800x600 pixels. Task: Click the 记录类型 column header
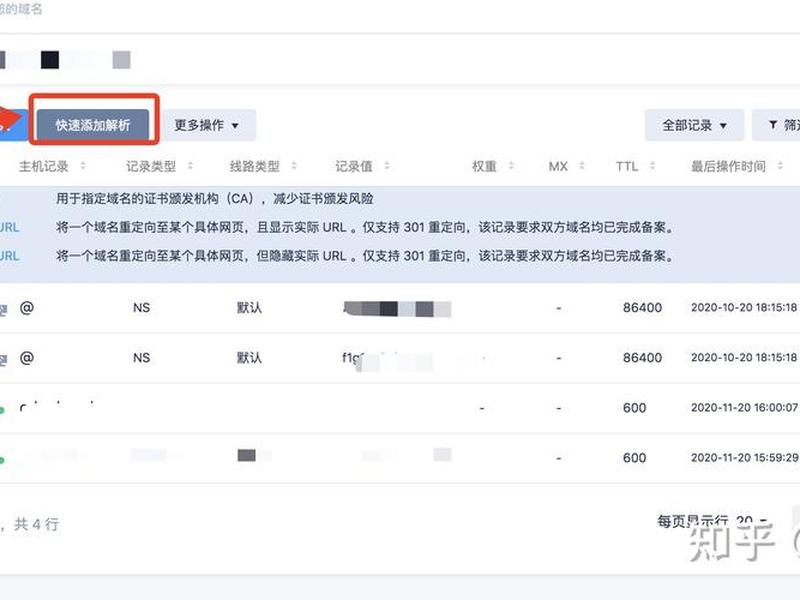click(151, 166)
